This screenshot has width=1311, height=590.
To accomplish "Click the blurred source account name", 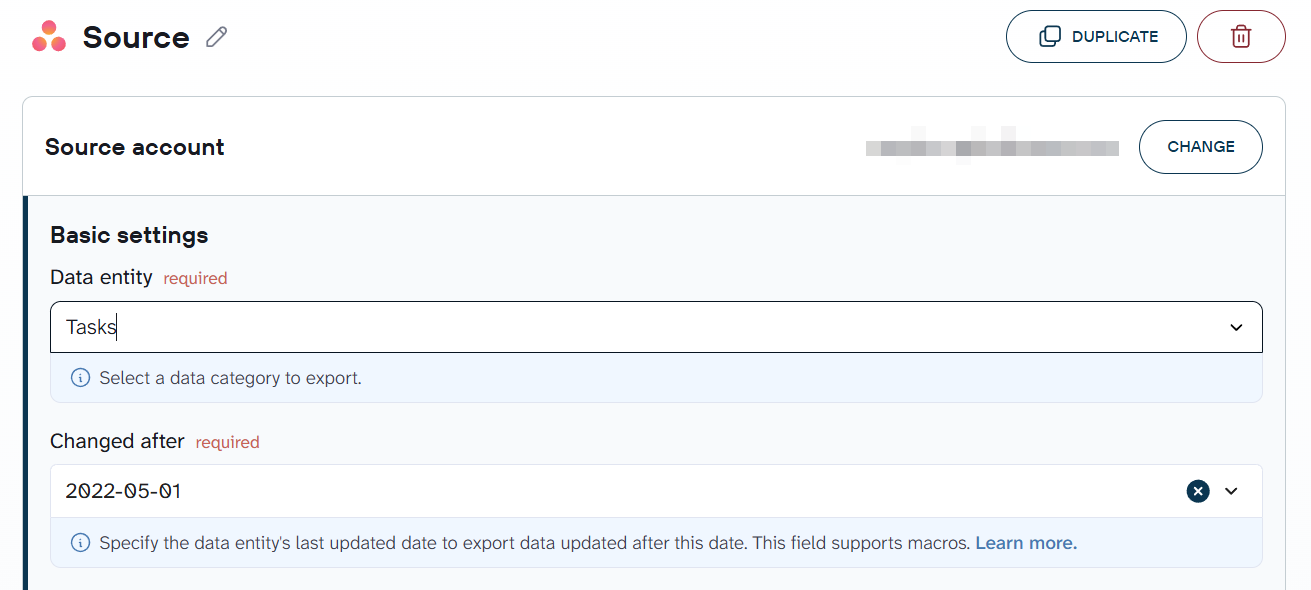I will tap(992, 147).
